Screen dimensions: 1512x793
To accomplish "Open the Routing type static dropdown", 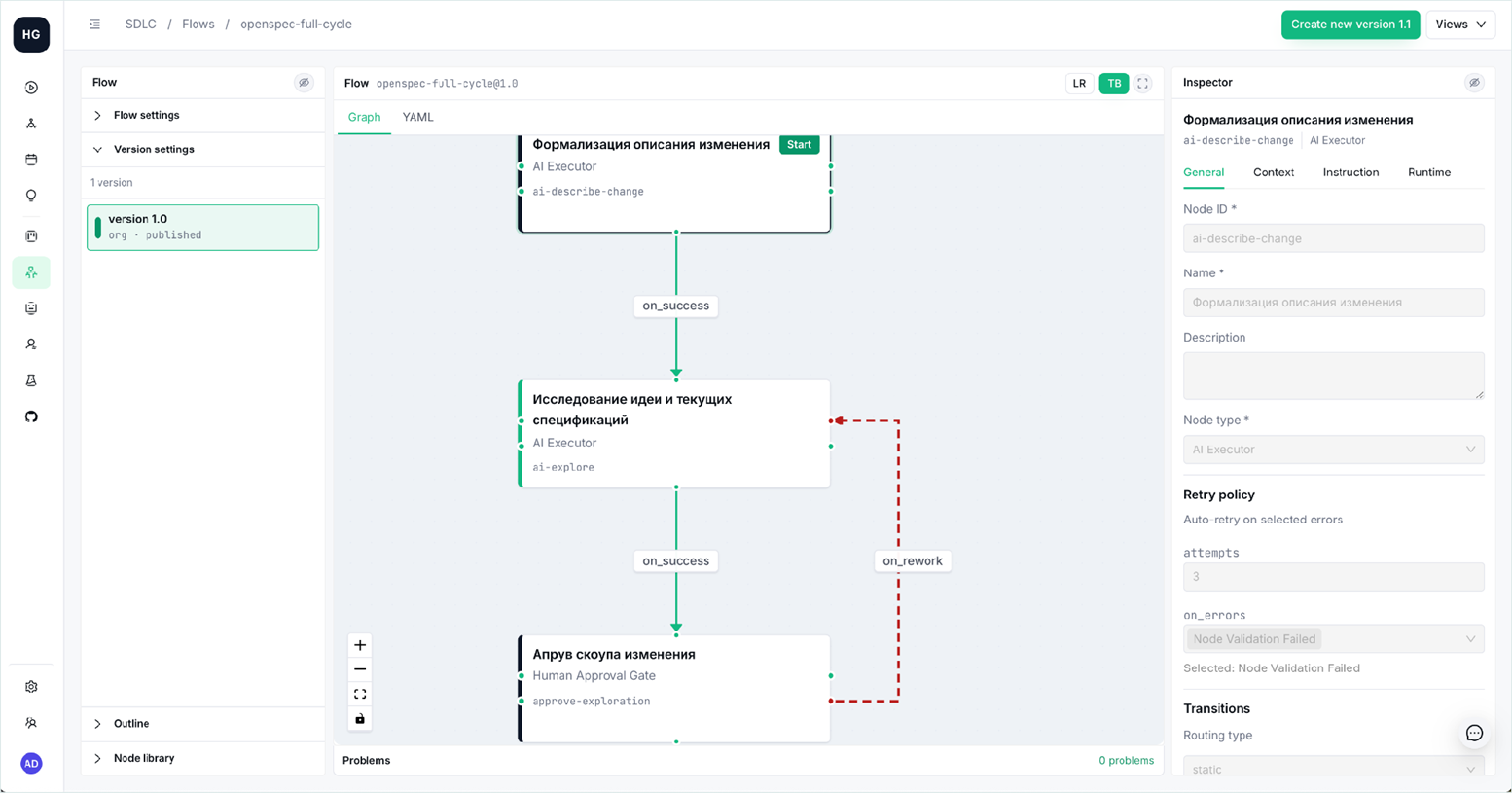I will (1333, 769).
